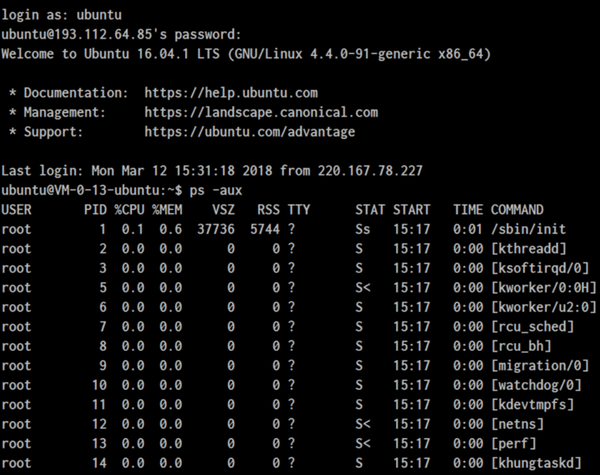Click the https://ubuntu.com/advantage support URL
600x475 pixels.
pos(250,132)
